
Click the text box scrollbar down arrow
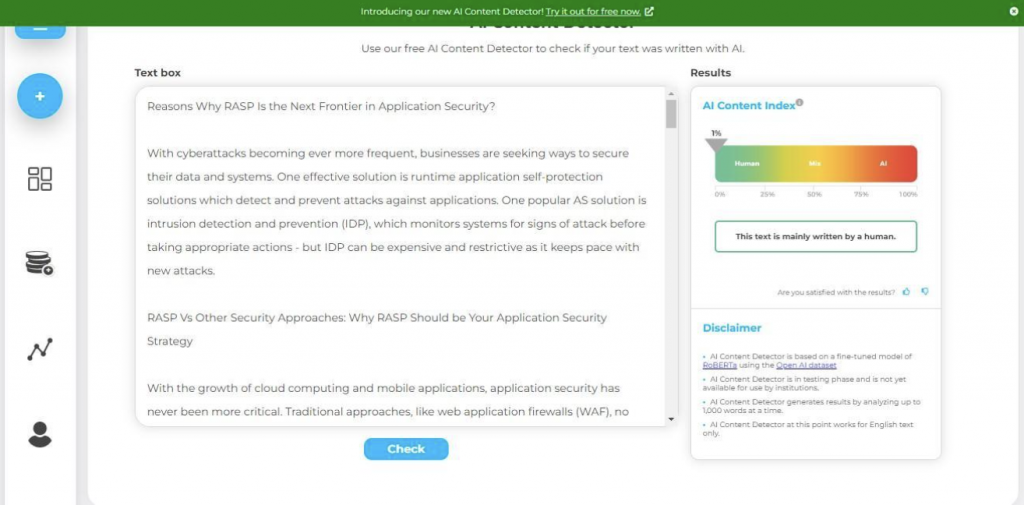point(671,419)
